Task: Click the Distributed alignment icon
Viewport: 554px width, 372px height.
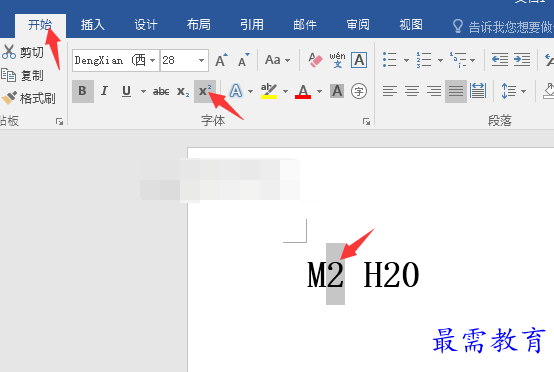Action: 478,91
